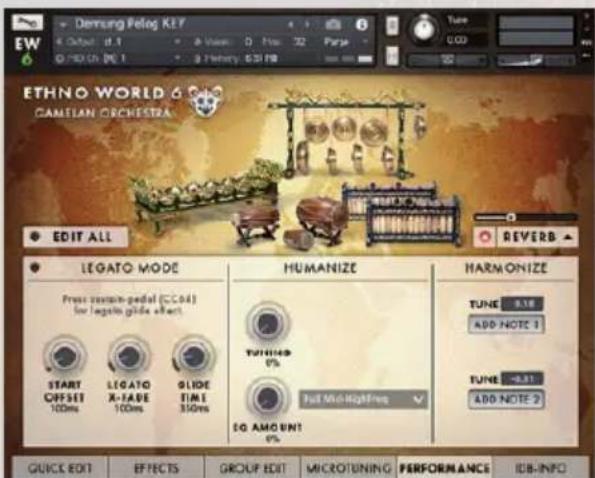Viewport: 595px width, 478px height.
Task: Adjust the Start Offset knob
Action: (65, 357)
